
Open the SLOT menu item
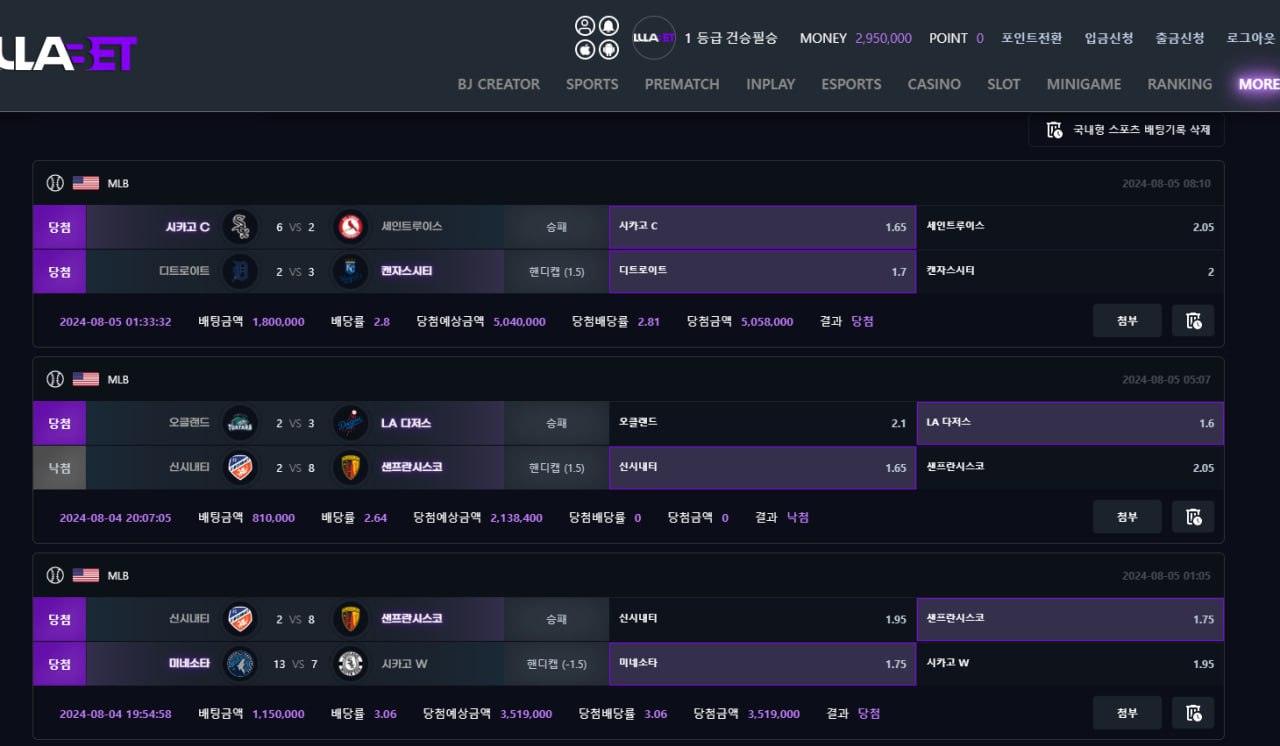pyautogui.click(x=1004, y=84)
